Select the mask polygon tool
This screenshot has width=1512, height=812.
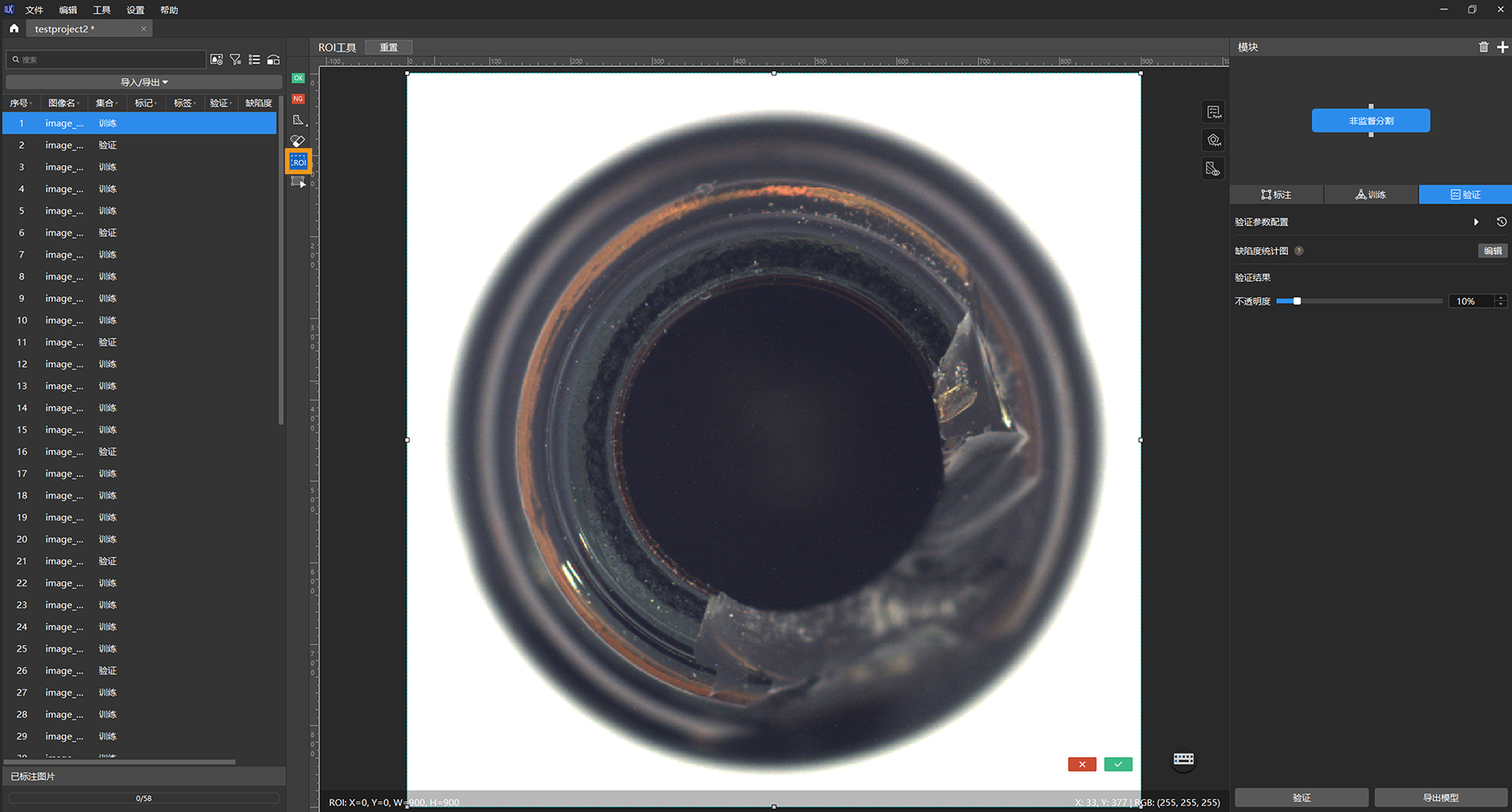tap(298, 120)
